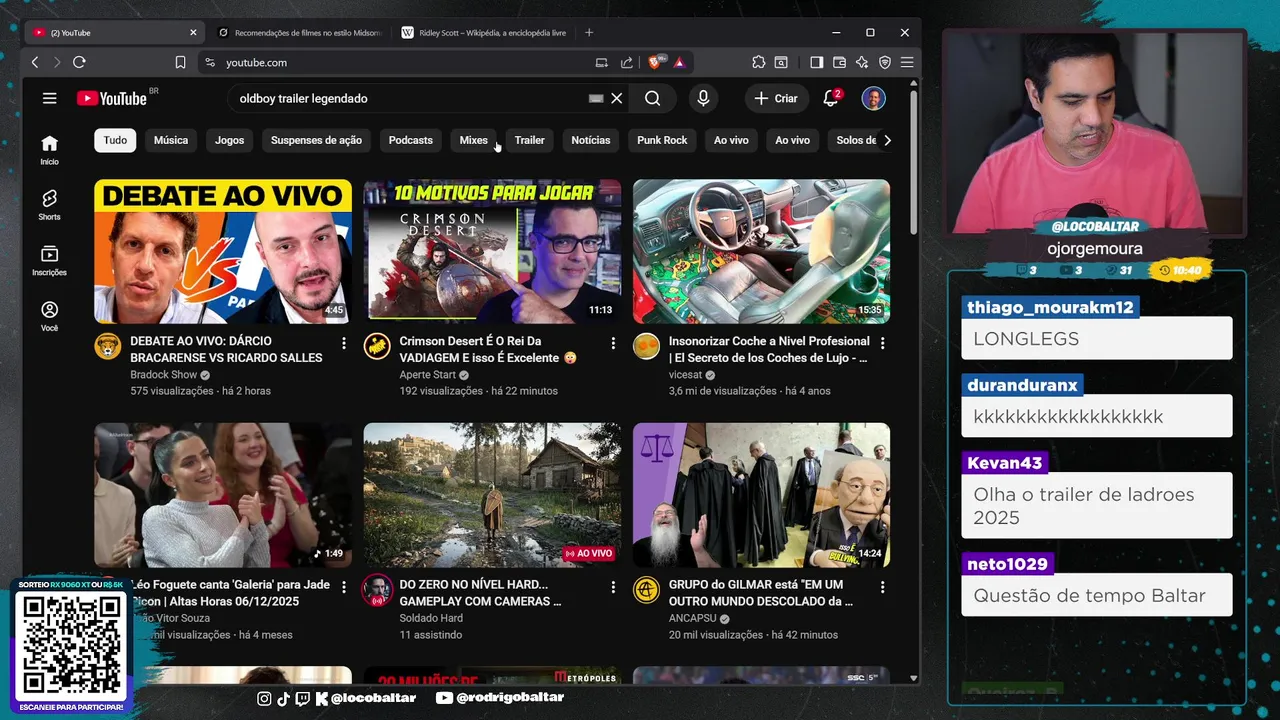Close the YouTube browser tab
The image size is (1280, 720).
point(193,33)
